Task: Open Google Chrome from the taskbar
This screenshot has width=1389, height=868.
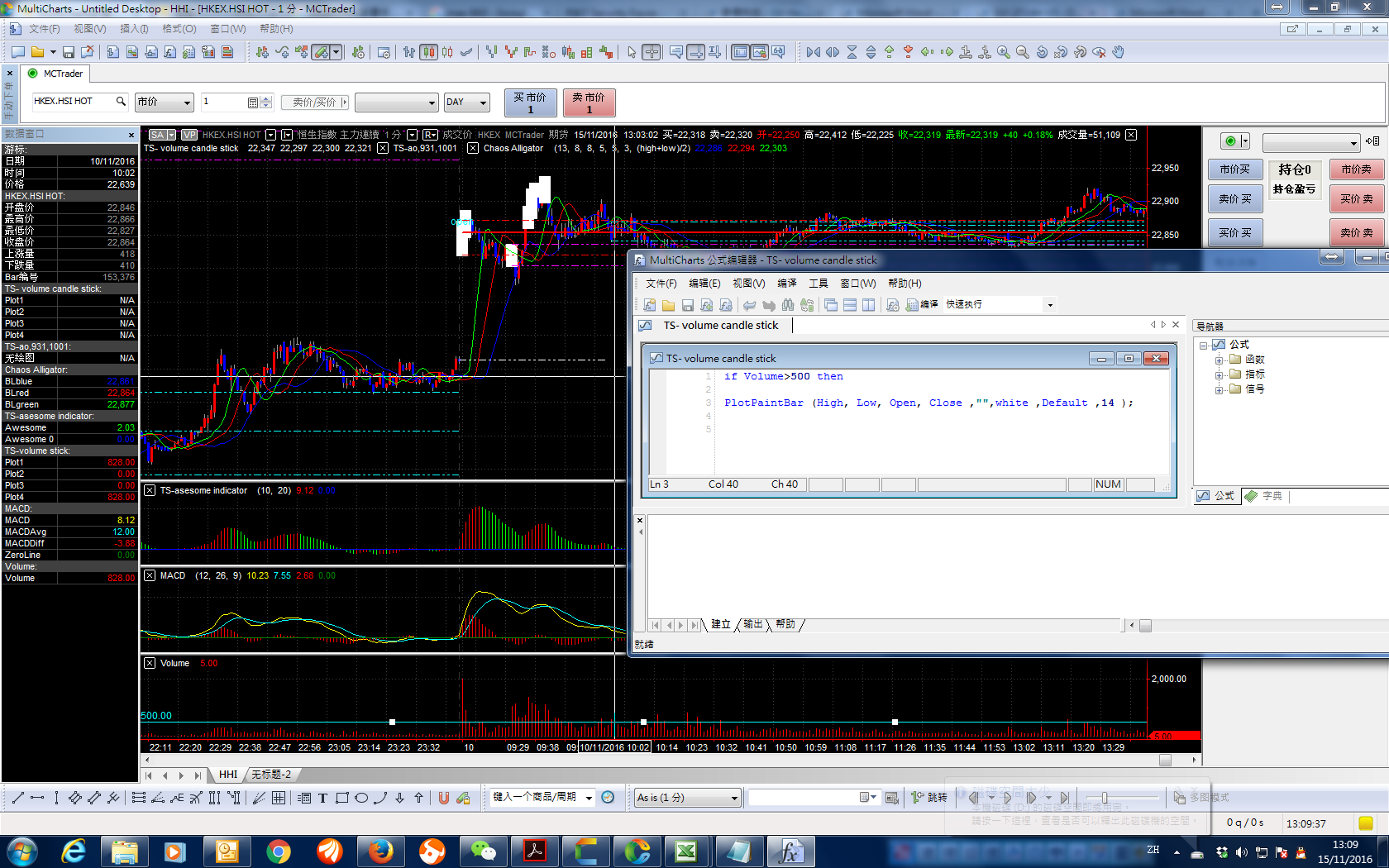Action: coord(279,851)
